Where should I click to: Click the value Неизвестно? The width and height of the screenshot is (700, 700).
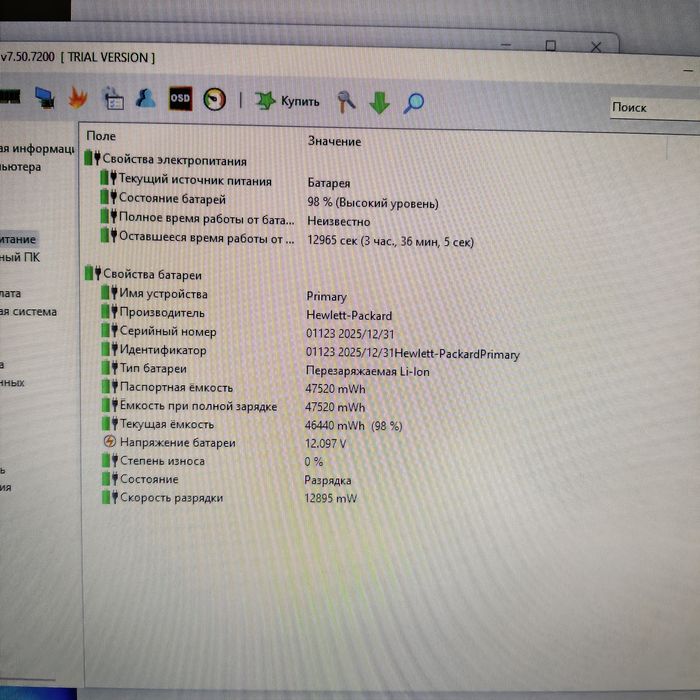click(339, 222)
